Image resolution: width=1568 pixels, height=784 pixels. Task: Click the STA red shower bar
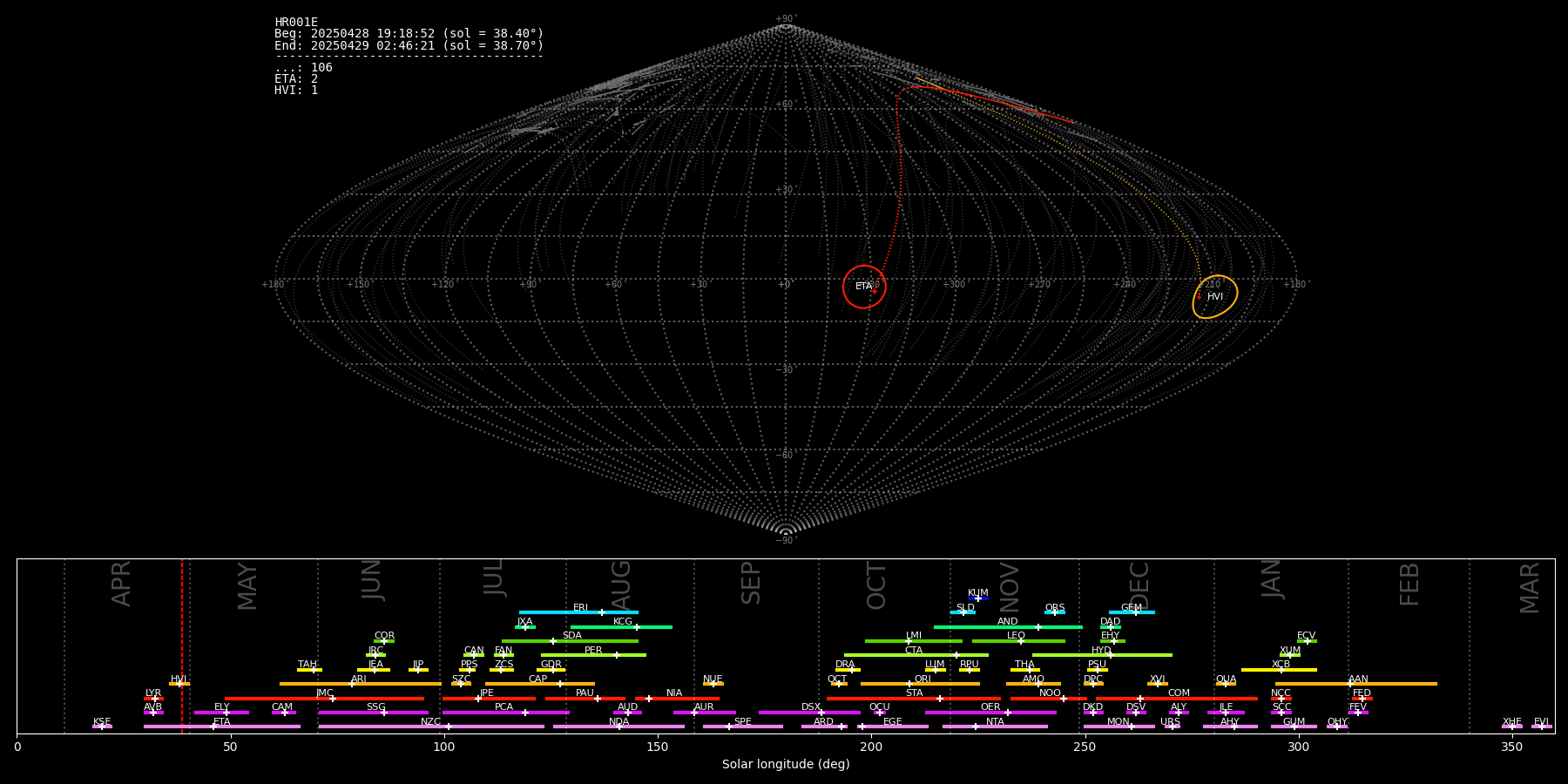pyautogui.click(x=914, y=699)
